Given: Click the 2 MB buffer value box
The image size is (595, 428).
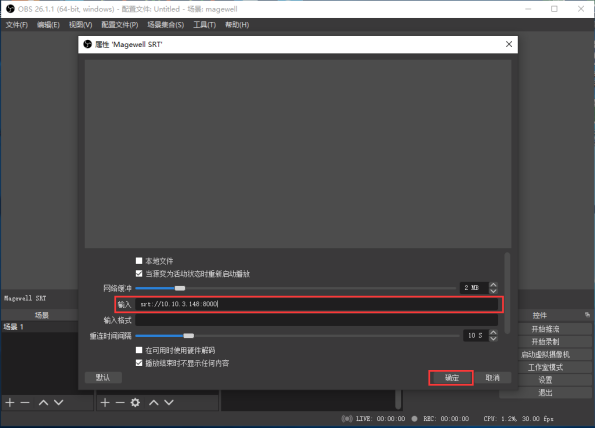Looking at the screenshot, I should (474, 288).
